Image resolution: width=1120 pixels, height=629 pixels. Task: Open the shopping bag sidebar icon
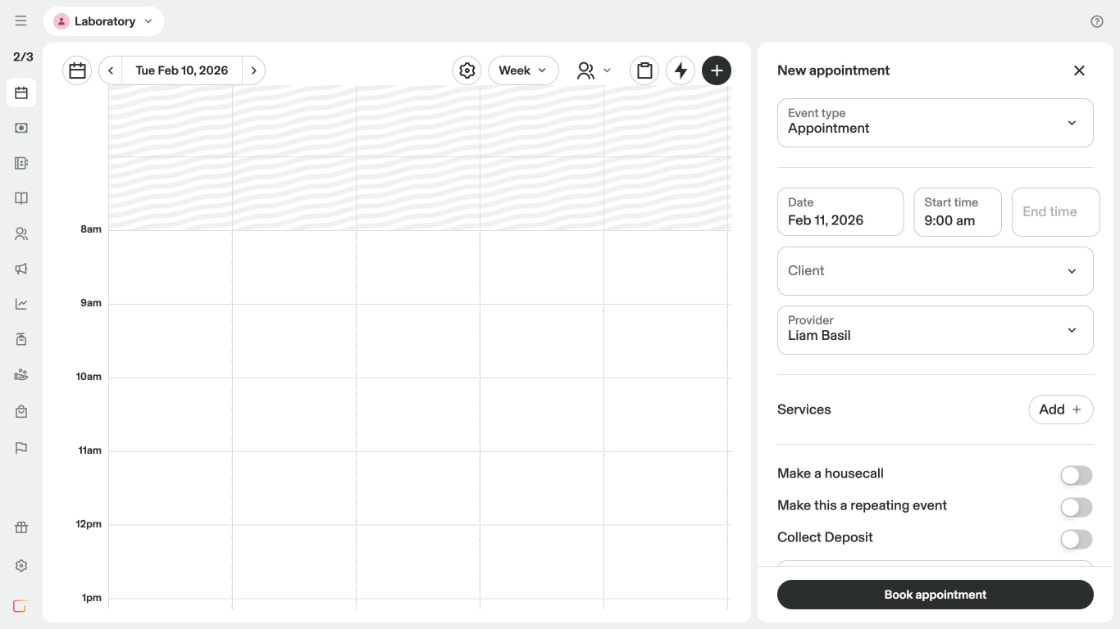[21, 412]
